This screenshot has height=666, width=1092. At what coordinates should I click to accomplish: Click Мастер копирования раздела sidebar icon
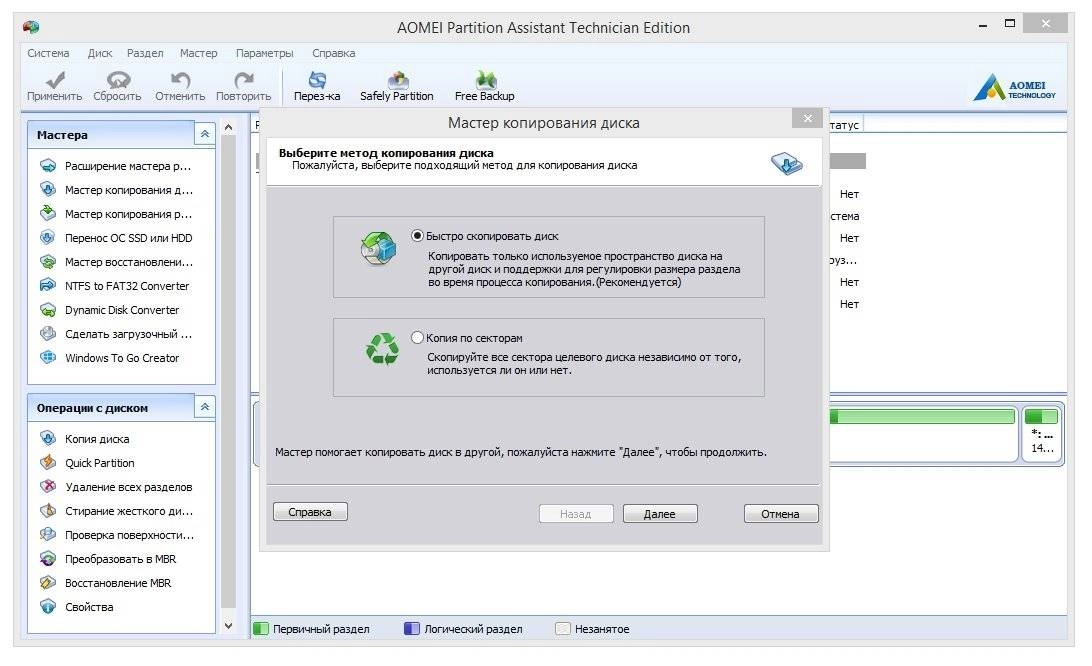click(x=48, y=214)
